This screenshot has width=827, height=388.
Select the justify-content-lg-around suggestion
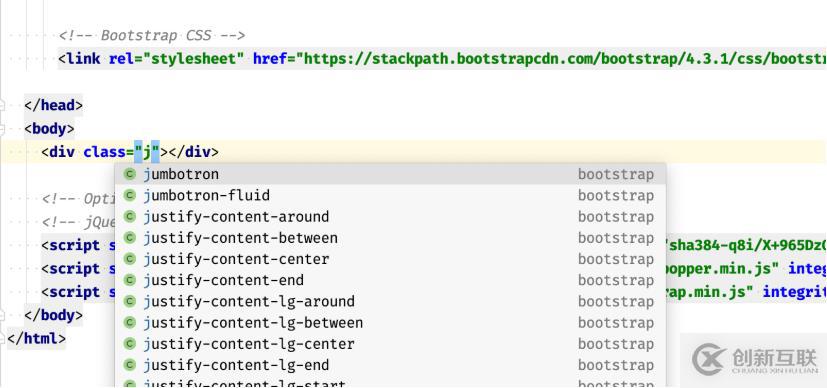[390, 302]
